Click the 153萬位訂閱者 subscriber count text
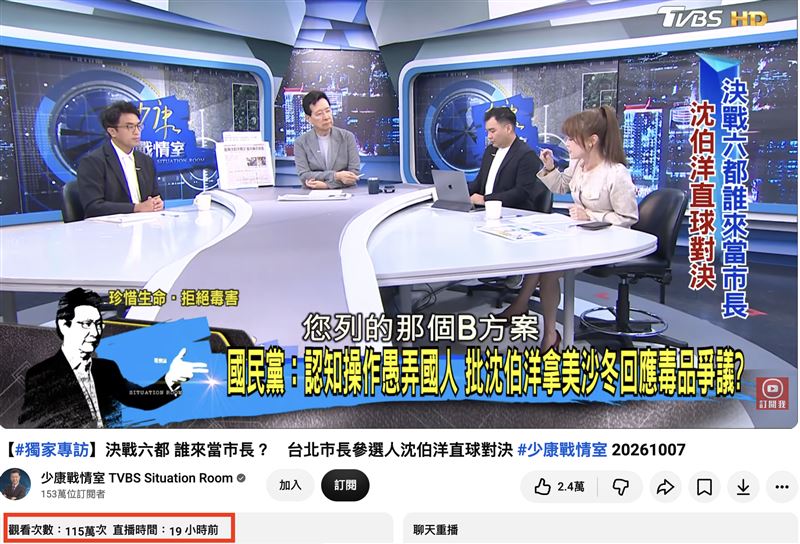Image resolution: width=800 pixels, height=544 pixels. pyautogui.click(x=73, y=494)
